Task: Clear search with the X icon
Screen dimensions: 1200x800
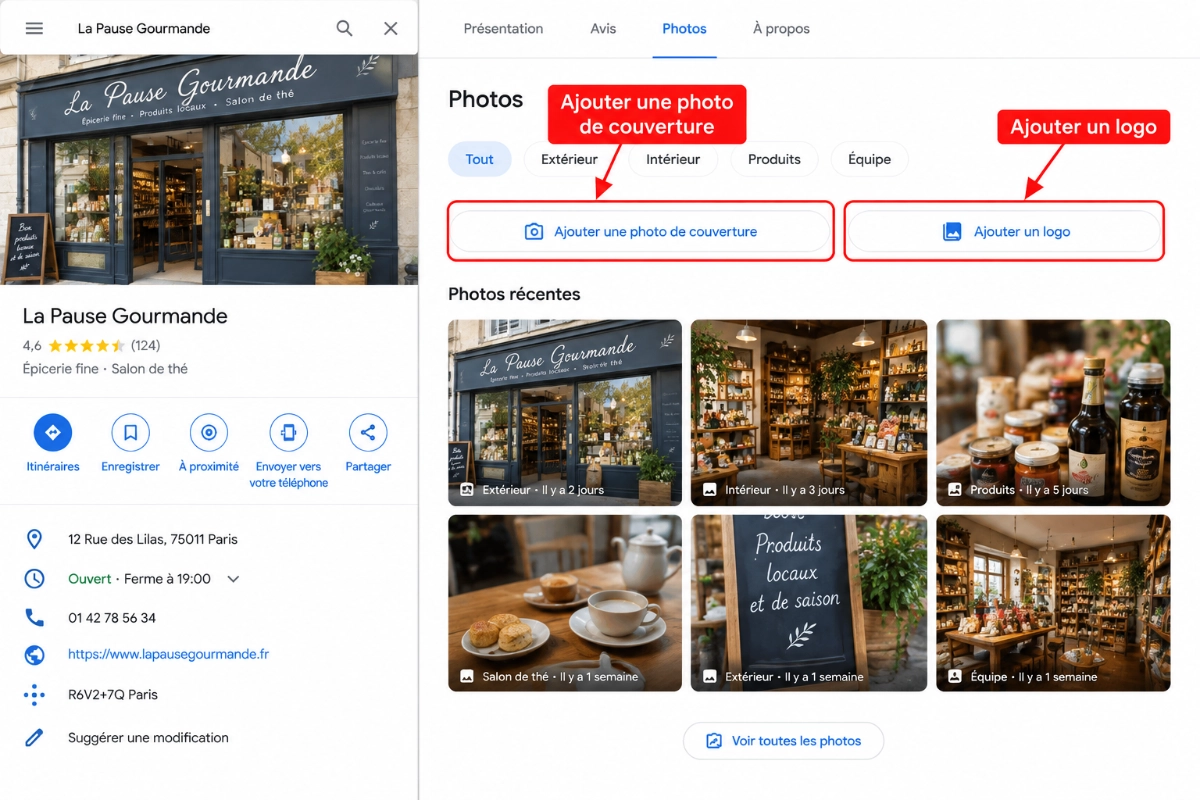Action: tap(391, 28)
